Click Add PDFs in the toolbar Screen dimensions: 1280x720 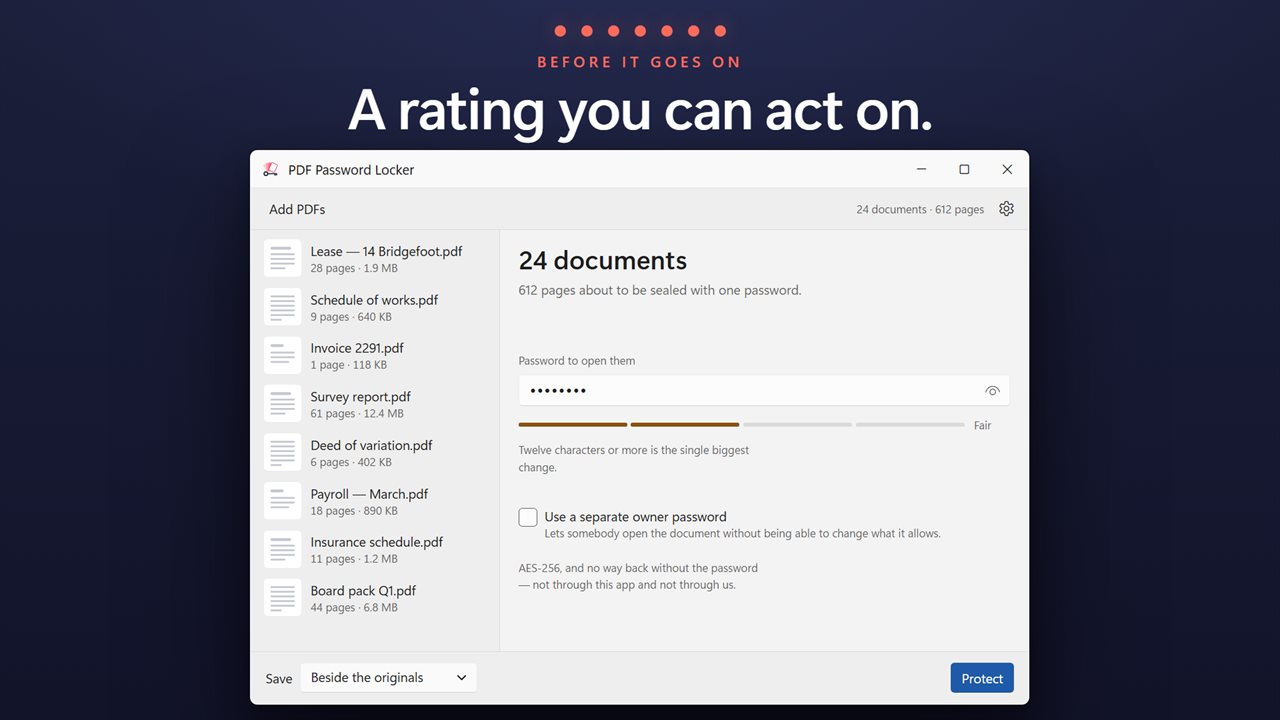pyautogui.click(x=297, y=210)
